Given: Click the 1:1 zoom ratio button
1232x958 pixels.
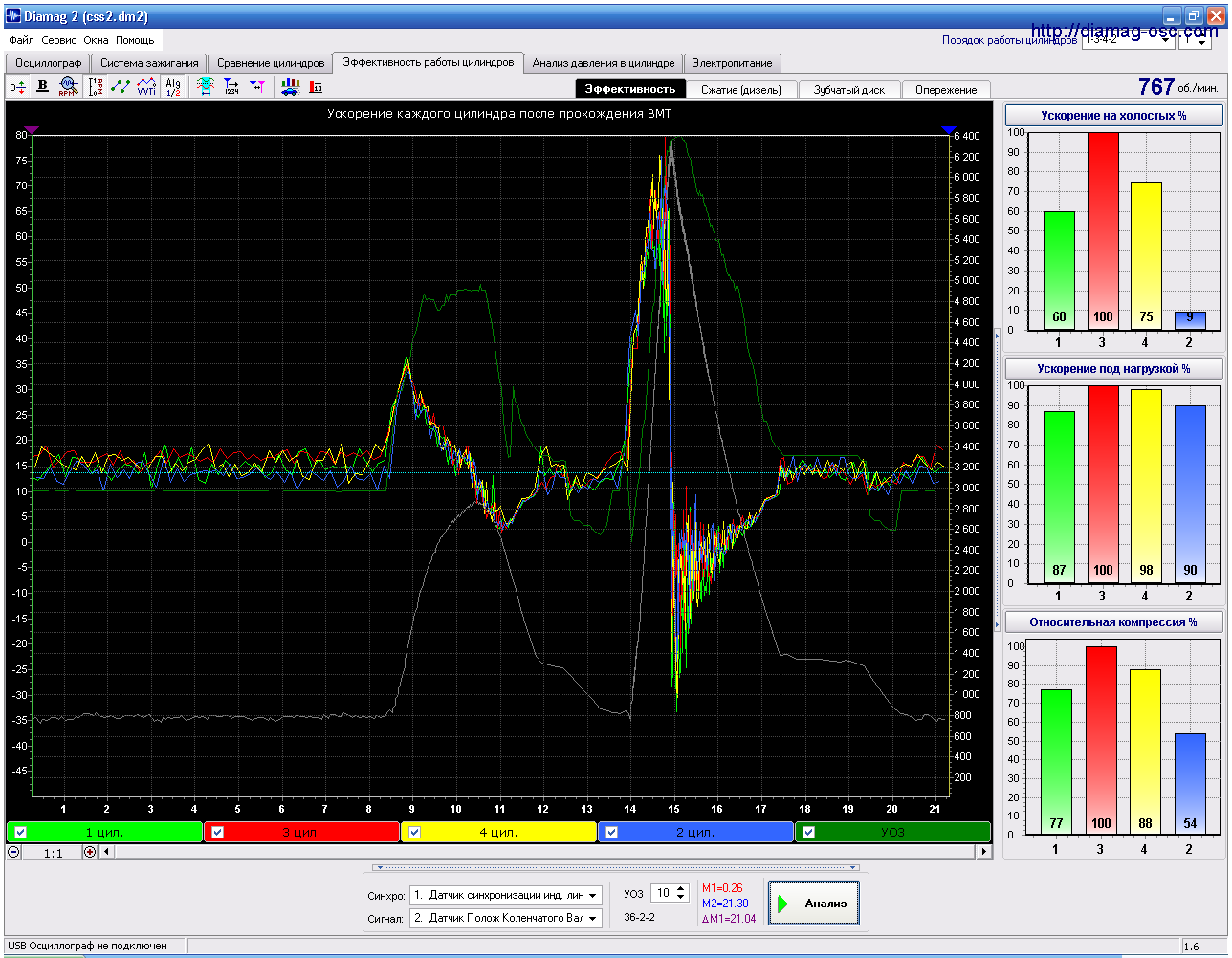Looking at the screenshot, I should [x=53, y=852].
